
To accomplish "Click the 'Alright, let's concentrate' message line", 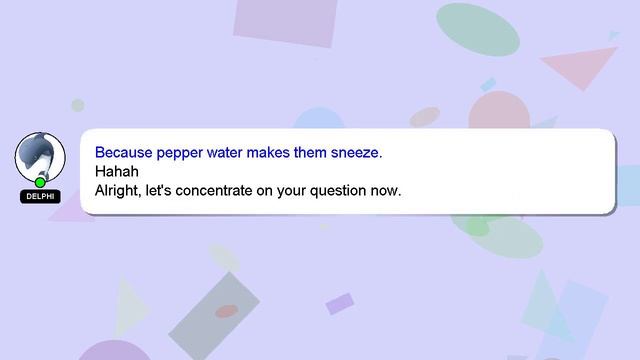I will click(x=248, y=191).
